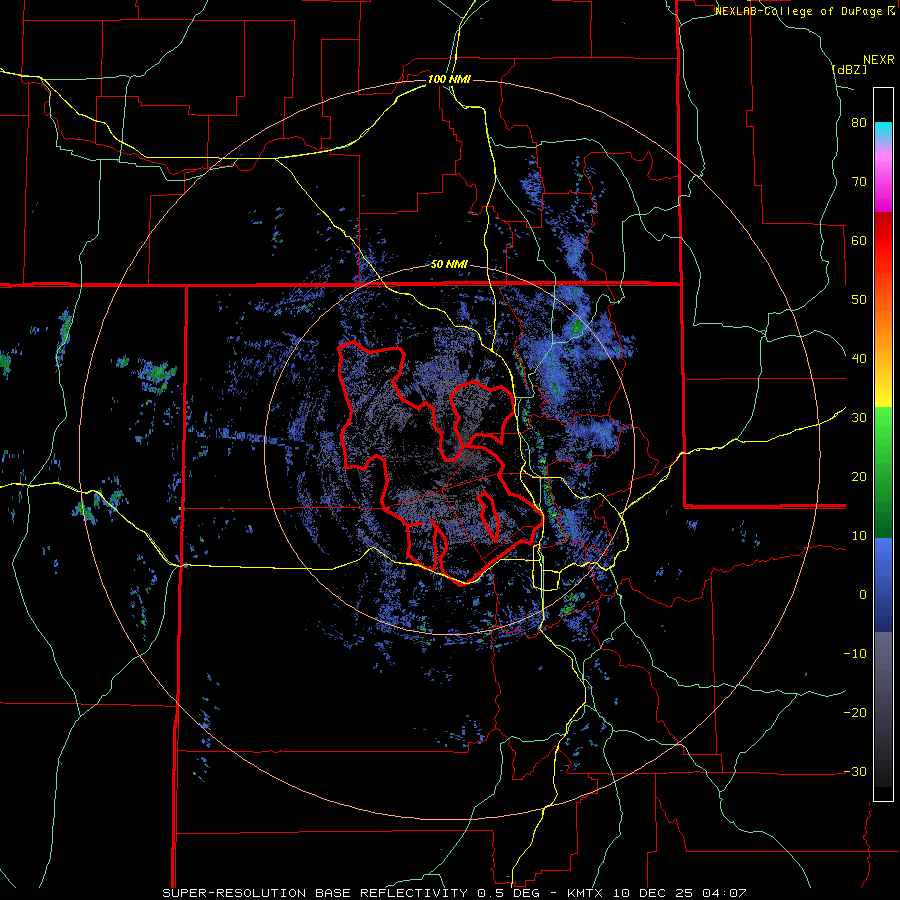900x900 pixels.
Task: Click the 20 value on the dBZ scale
Action: [x=859, y=477]
